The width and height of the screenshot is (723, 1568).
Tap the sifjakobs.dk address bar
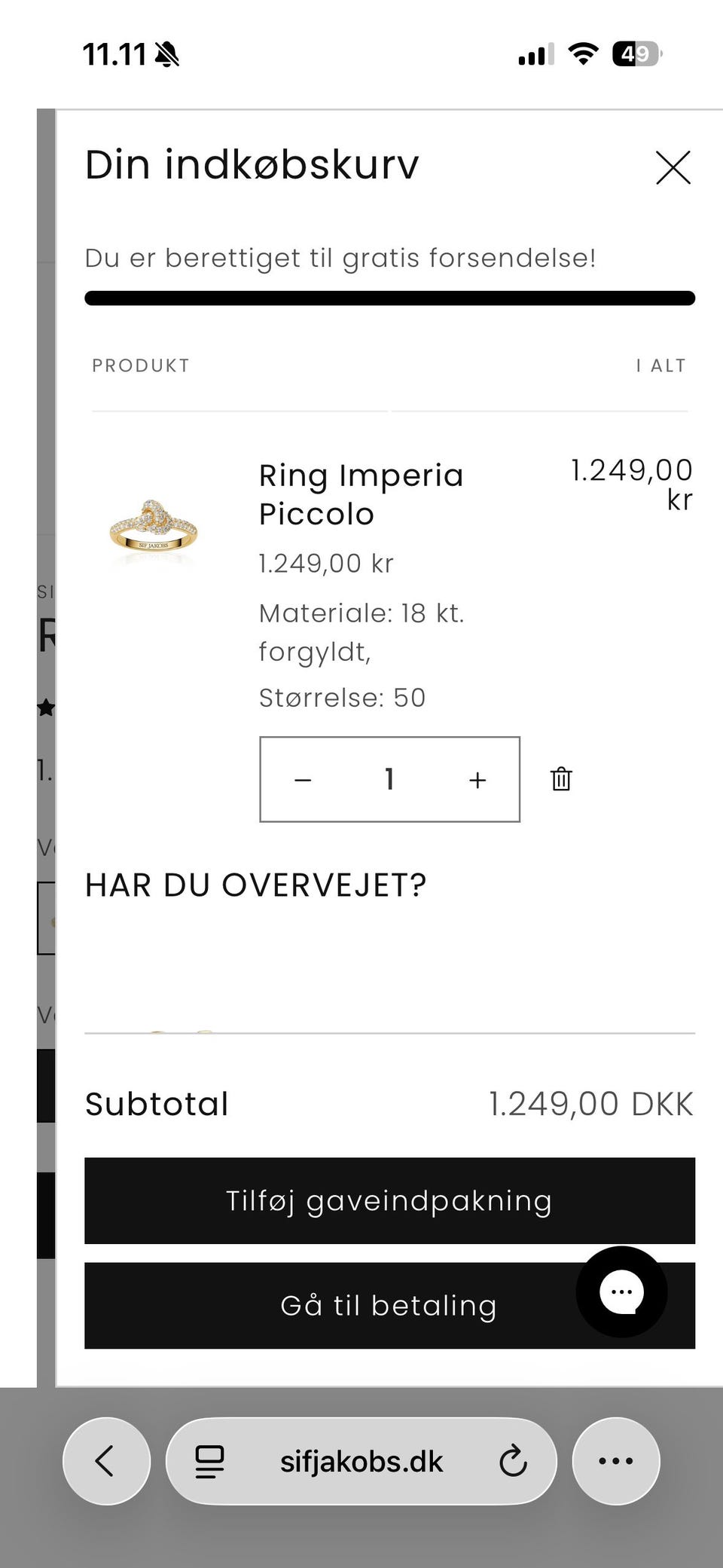pyautogui.click(x=361, y=1462)
